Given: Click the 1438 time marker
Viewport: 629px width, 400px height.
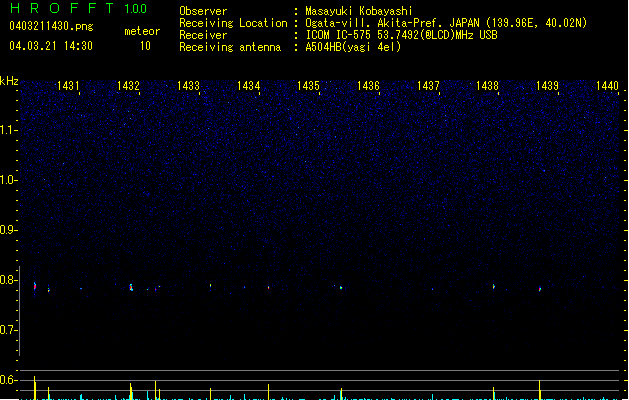Looking at the screenshot, I should (487, 86).
